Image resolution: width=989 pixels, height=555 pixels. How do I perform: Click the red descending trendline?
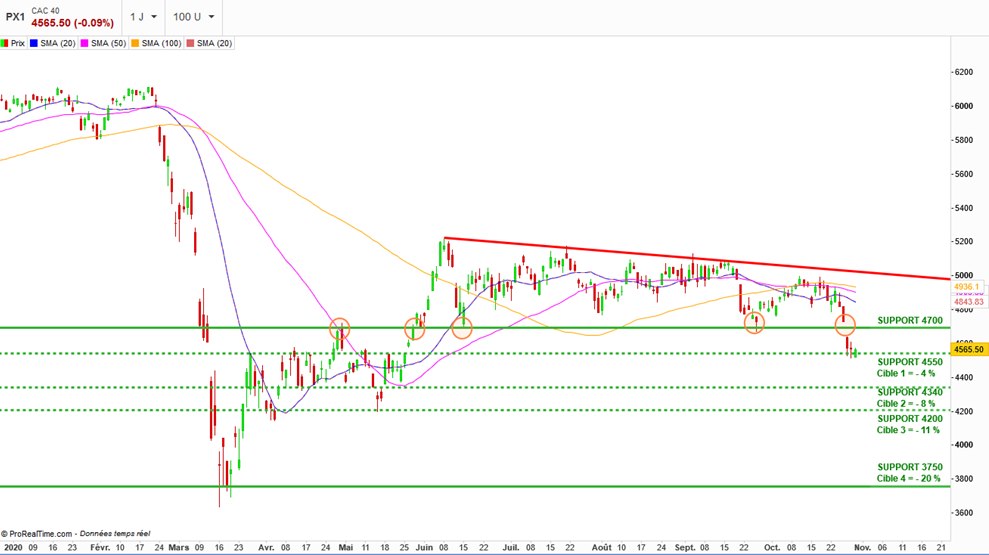point(700,257)
